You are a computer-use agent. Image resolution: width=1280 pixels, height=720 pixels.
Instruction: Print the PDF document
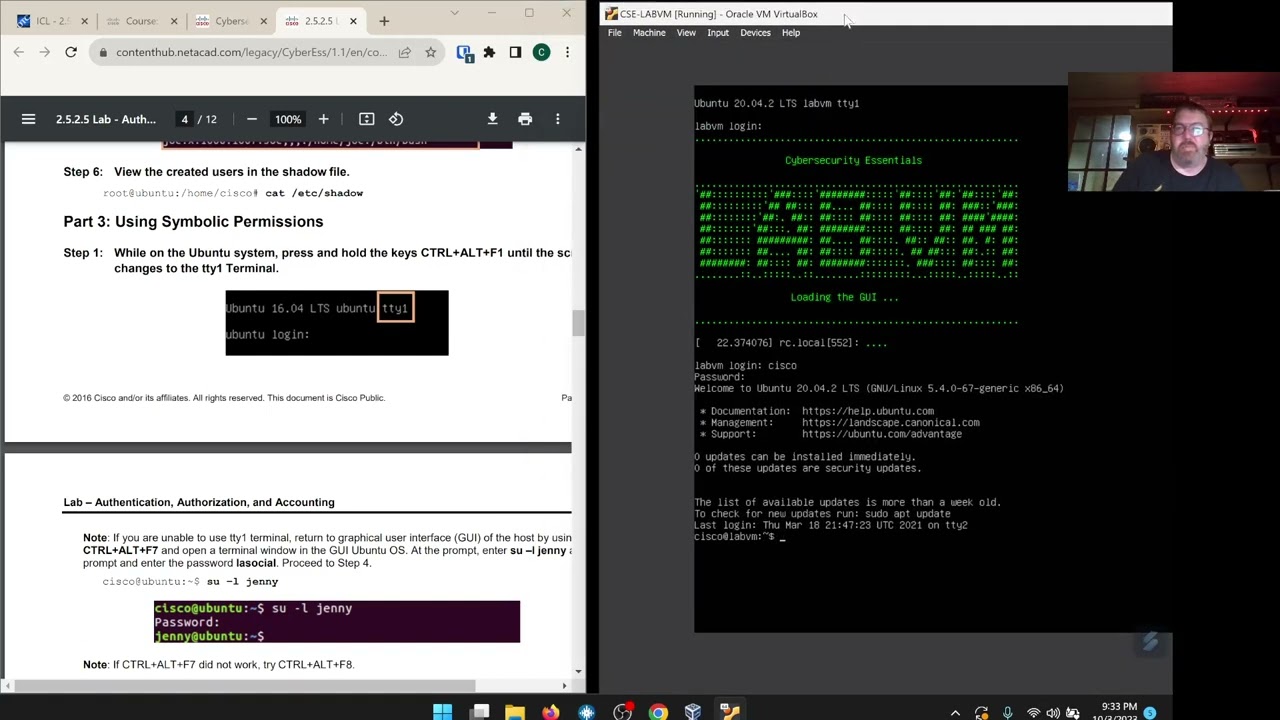(525, 119)
